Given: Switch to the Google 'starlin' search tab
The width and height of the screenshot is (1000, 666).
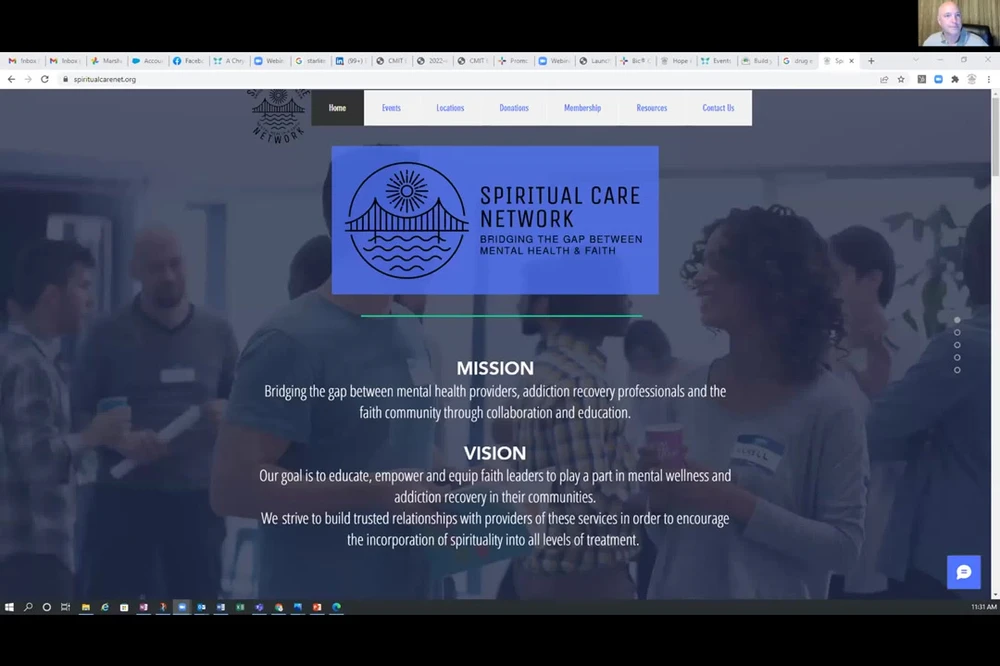Looking at the screenshot, I should point(311,61).
